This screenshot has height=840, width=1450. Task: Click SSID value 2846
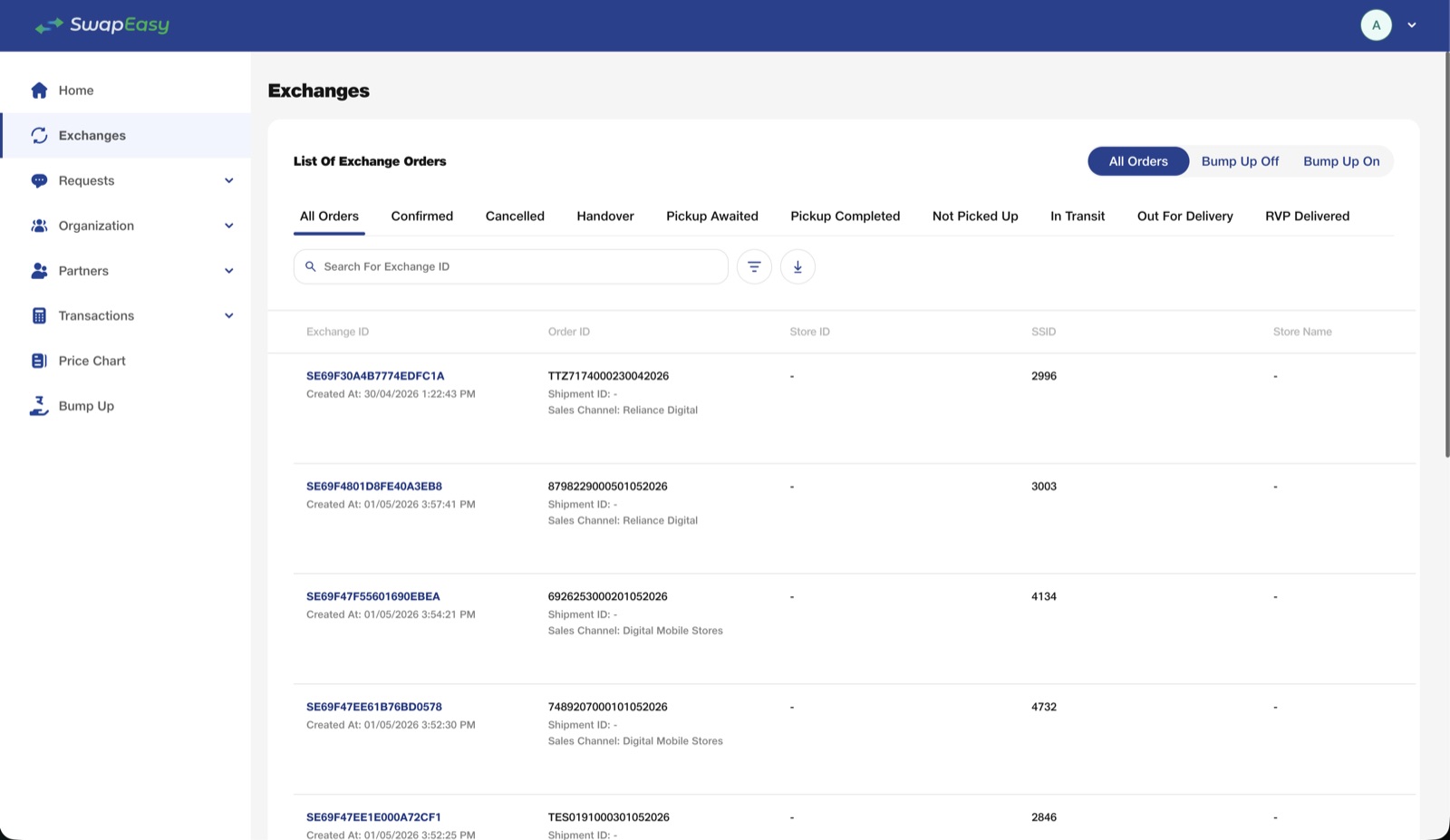click(1044, 817)
